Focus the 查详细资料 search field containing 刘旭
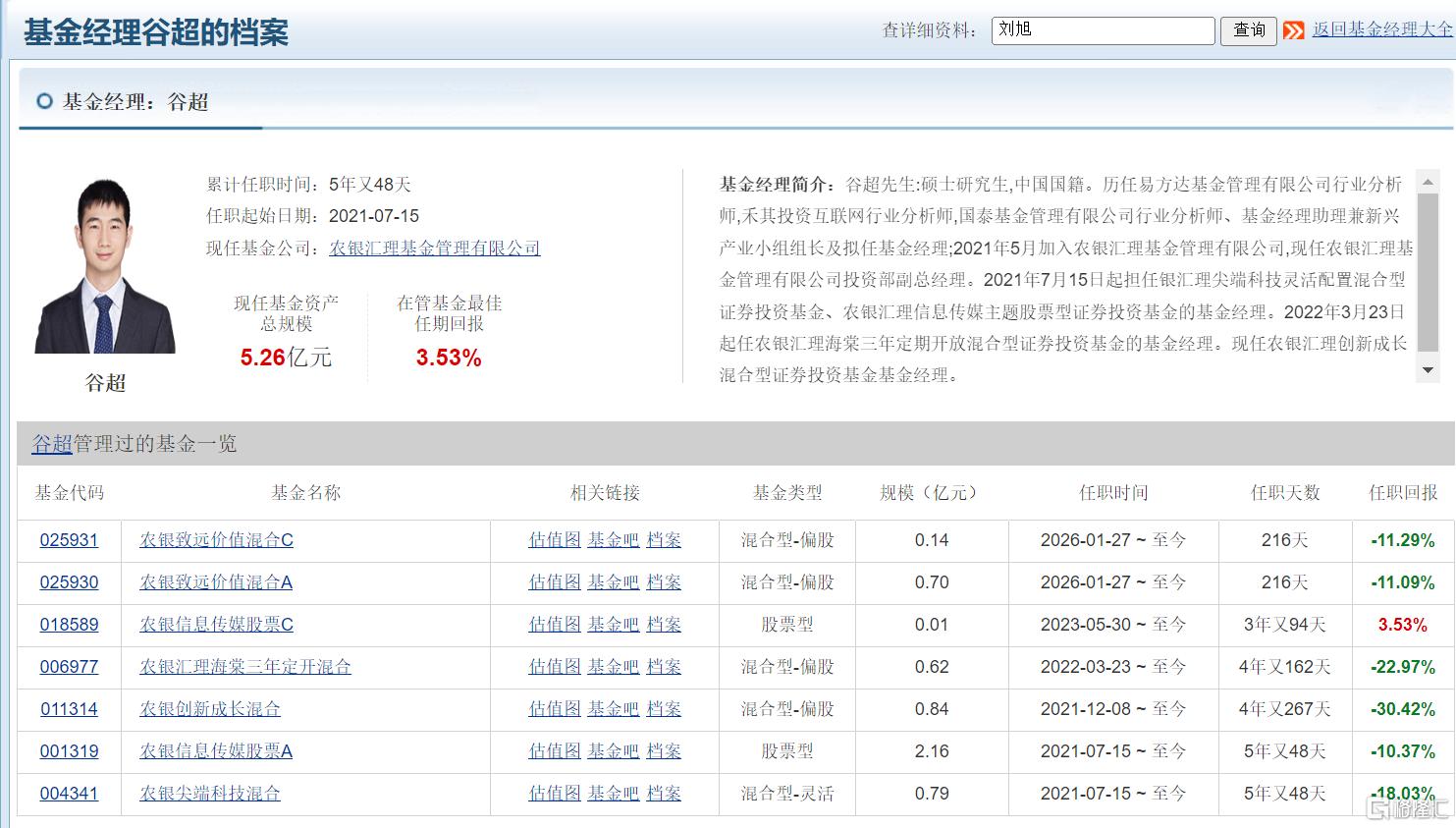Screen dimensions: 1456x828 pos(1103,30)
